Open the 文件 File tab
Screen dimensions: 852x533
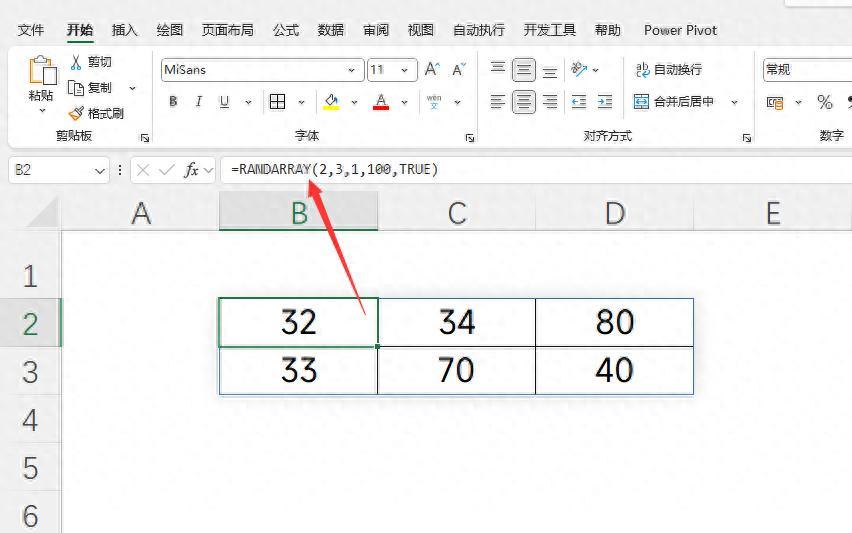[31, 30]
